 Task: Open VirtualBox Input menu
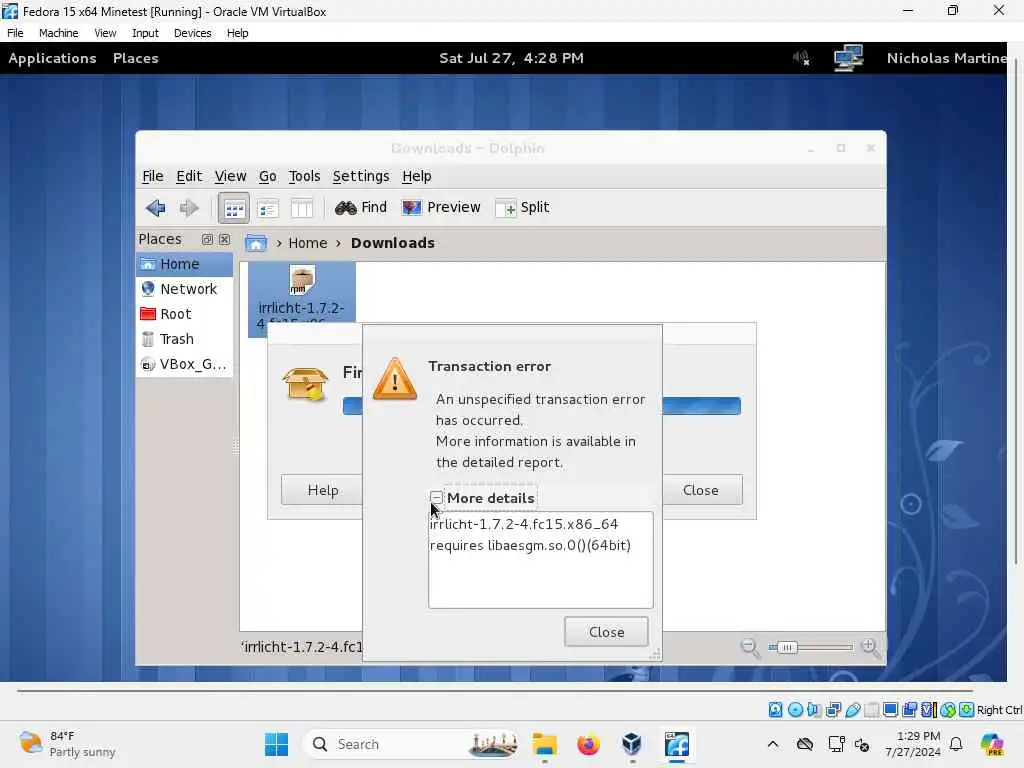click(145, 33)
